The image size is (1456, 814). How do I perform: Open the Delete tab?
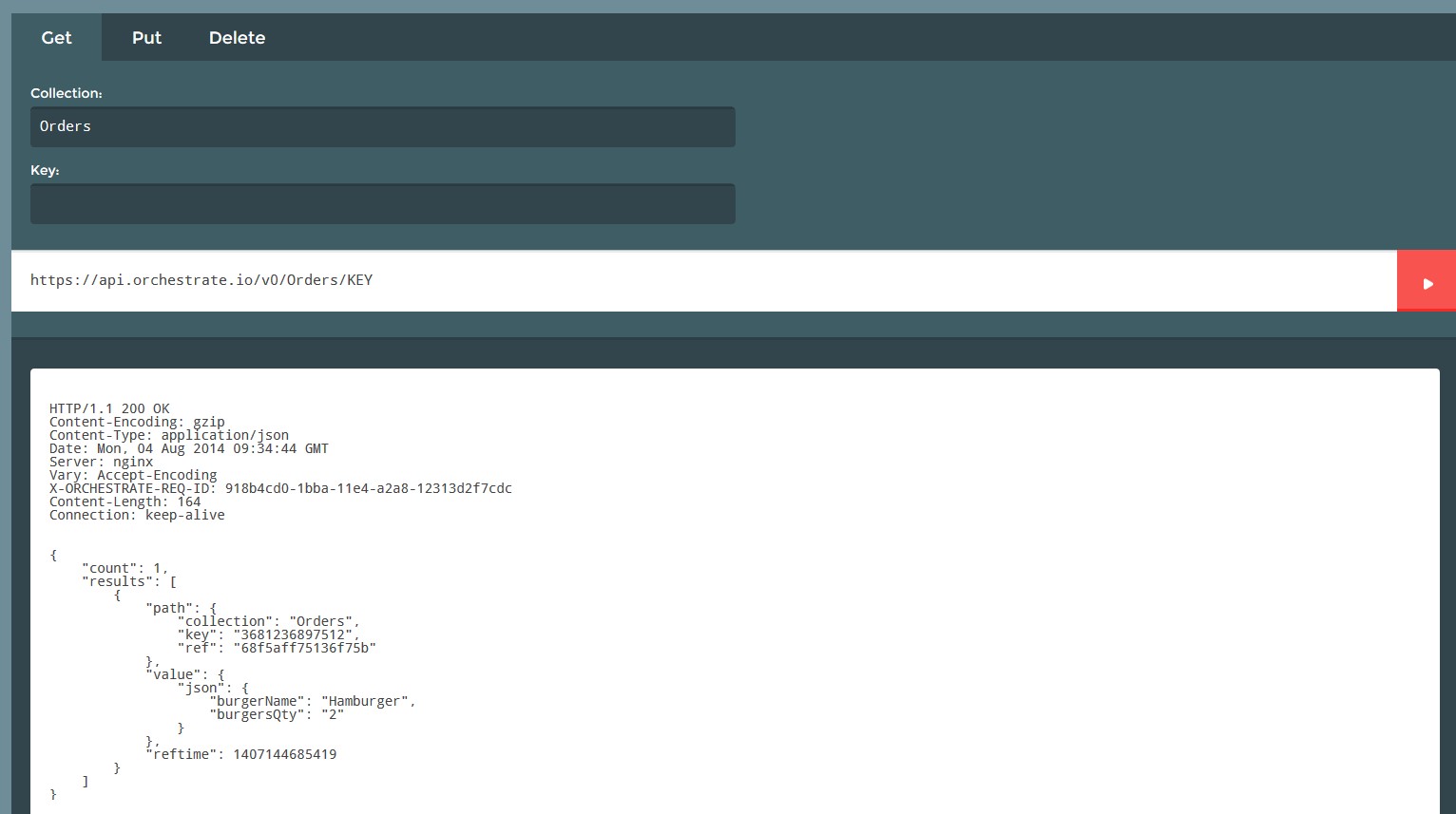coord(237,38)
